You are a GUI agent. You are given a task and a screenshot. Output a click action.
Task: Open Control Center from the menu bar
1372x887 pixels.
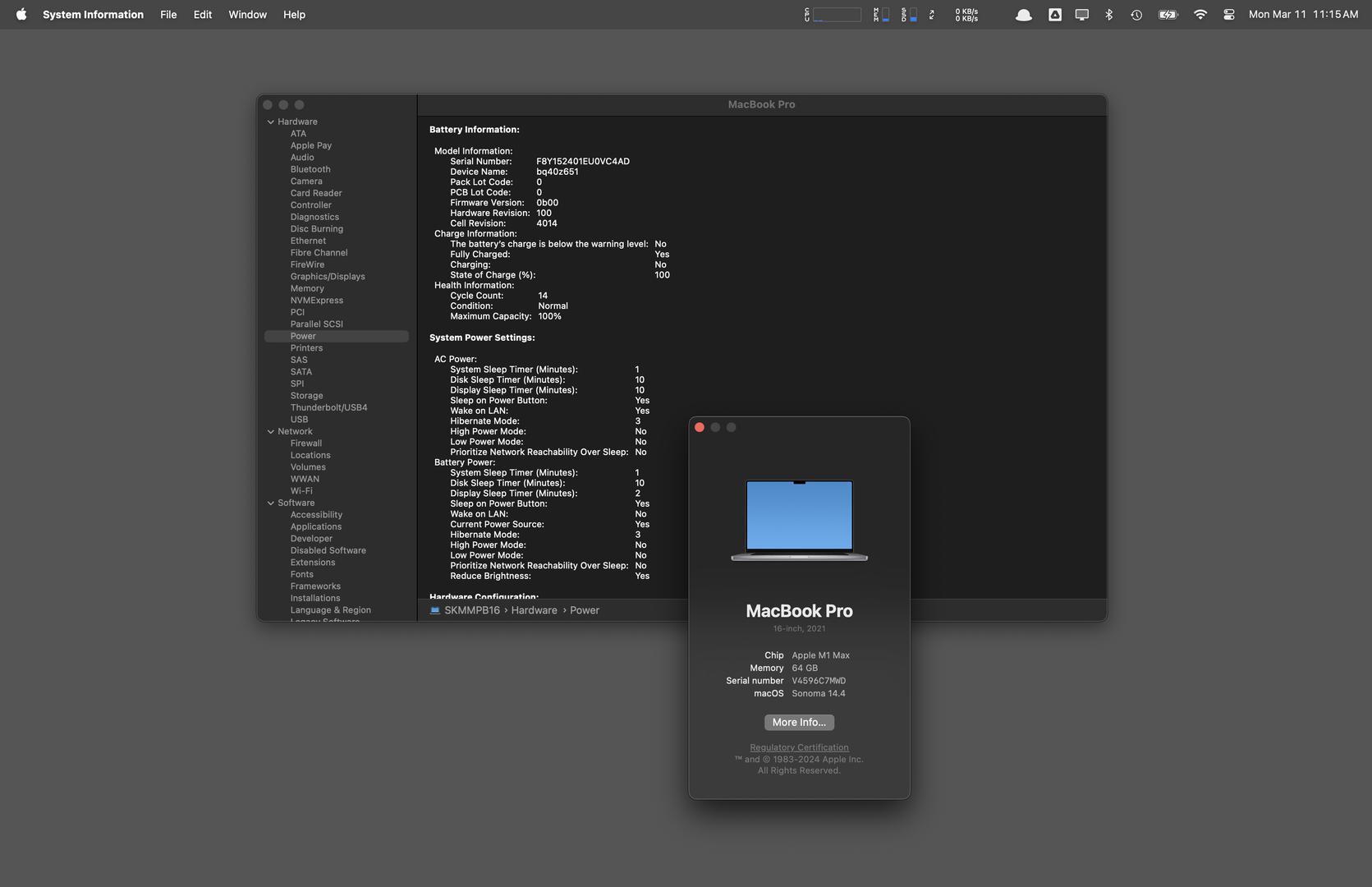point(1228,14)
